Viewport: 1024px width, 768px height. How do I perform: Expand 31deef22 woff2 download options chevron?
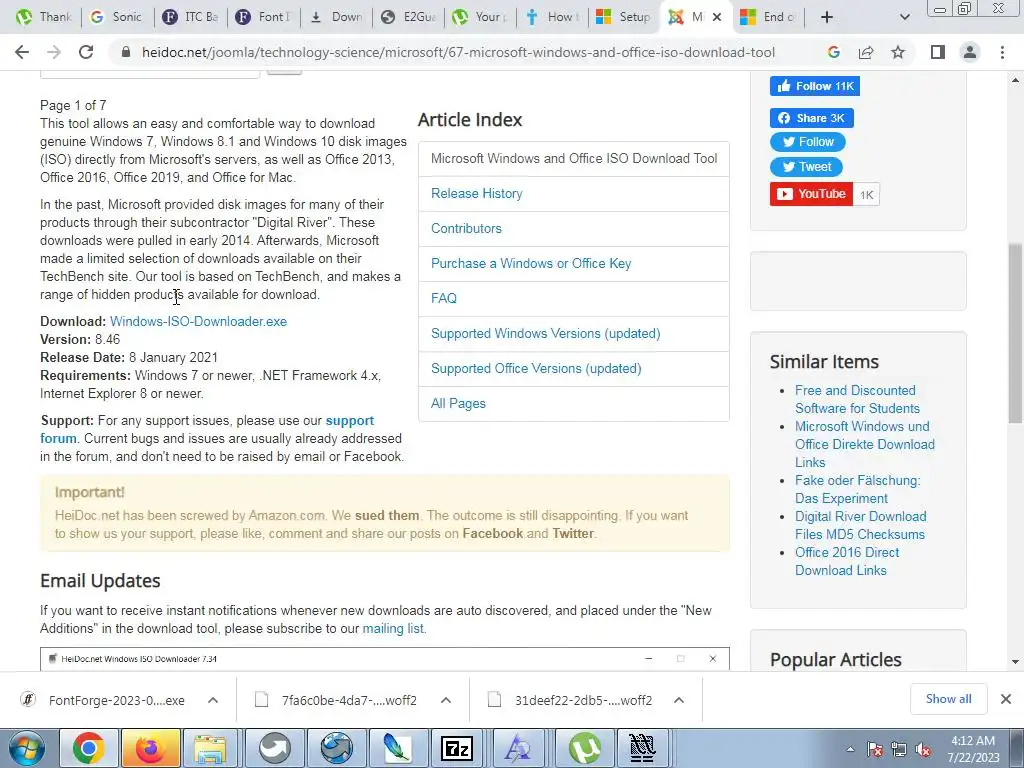point(679,700)
